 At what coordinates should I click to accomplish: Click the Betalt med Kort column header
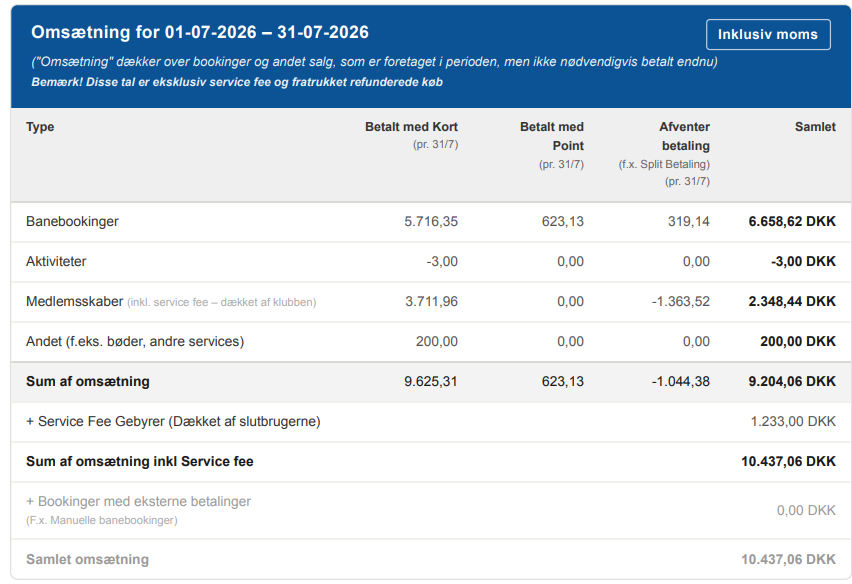pos(411,127)
